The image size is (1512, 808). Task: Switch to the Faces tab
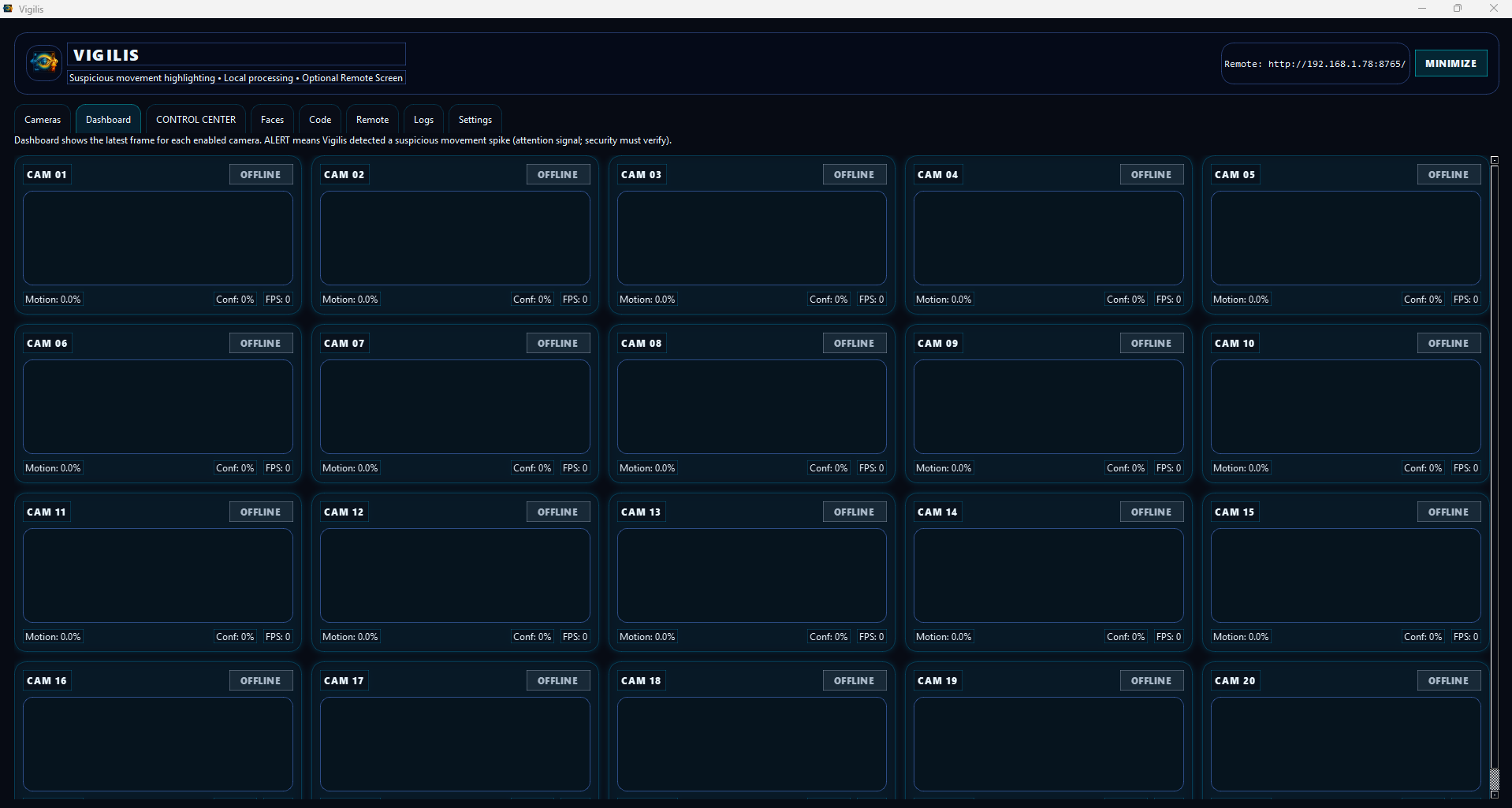pyautogui.click(x=271, y=119)
